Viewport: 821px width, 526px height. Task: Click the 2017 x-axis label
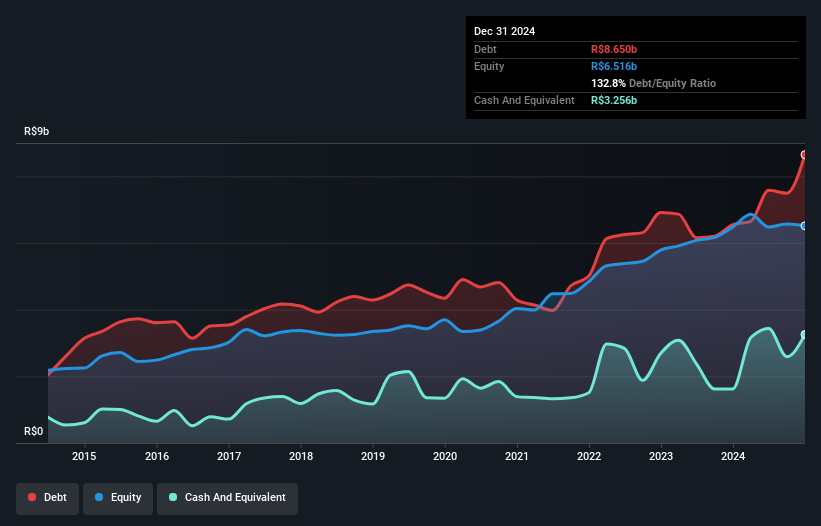(229, 456)
